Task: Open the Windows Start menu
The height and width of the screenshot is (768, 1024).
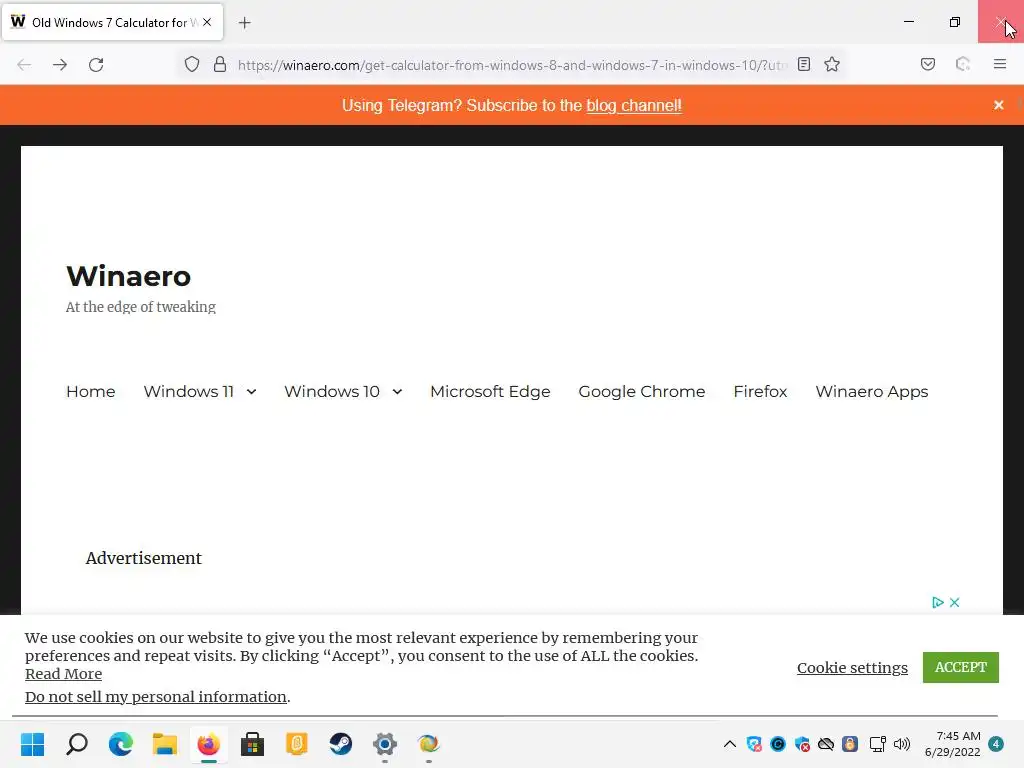Action: [32, 744]
